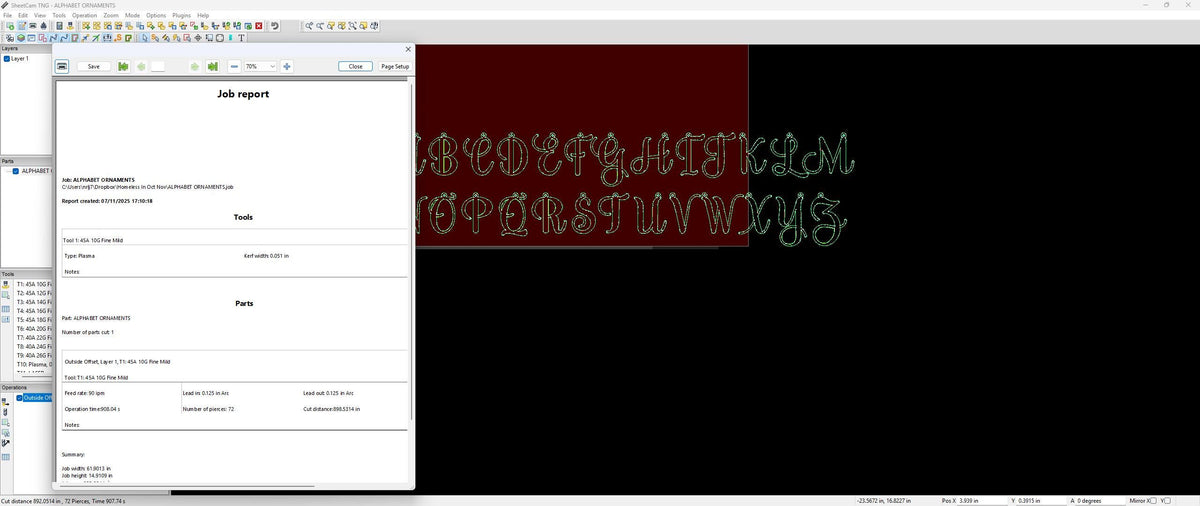Click the water drop toolbar icon
Image resolution: width=1200 pixels, height=506 pixels.
click(44, 26)
